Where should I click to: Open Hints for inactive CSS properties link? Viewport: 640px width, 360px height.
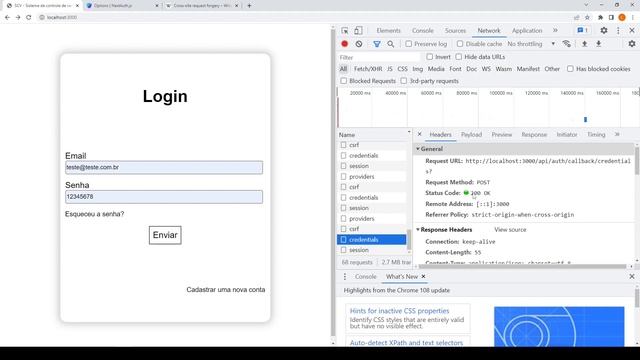tap(399, 311)
